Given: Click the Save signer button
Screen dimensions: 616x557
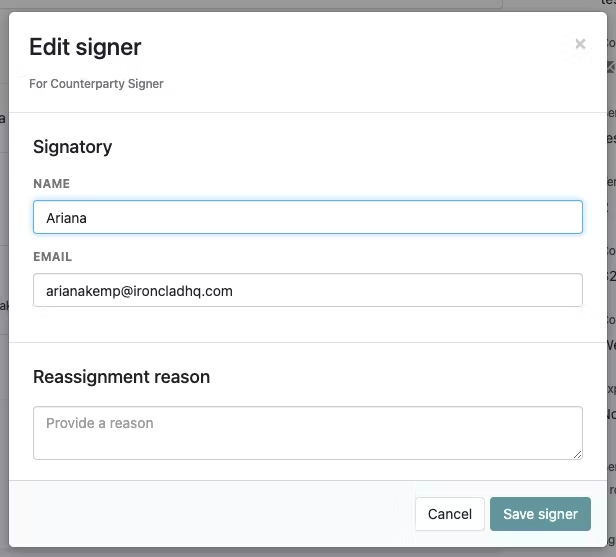Looking at the screenshot, I should pos(540,514).
